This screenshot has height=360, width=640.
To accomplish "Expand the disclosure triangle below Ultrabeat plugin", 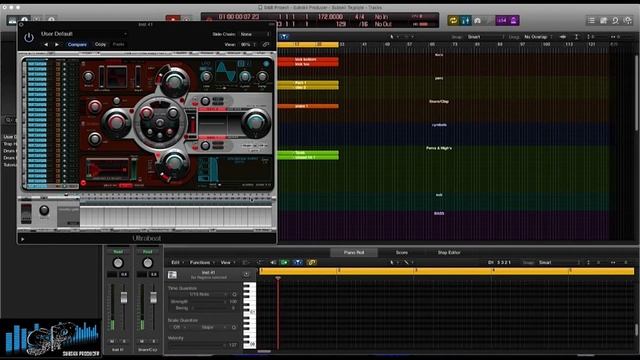I will 22,239.
